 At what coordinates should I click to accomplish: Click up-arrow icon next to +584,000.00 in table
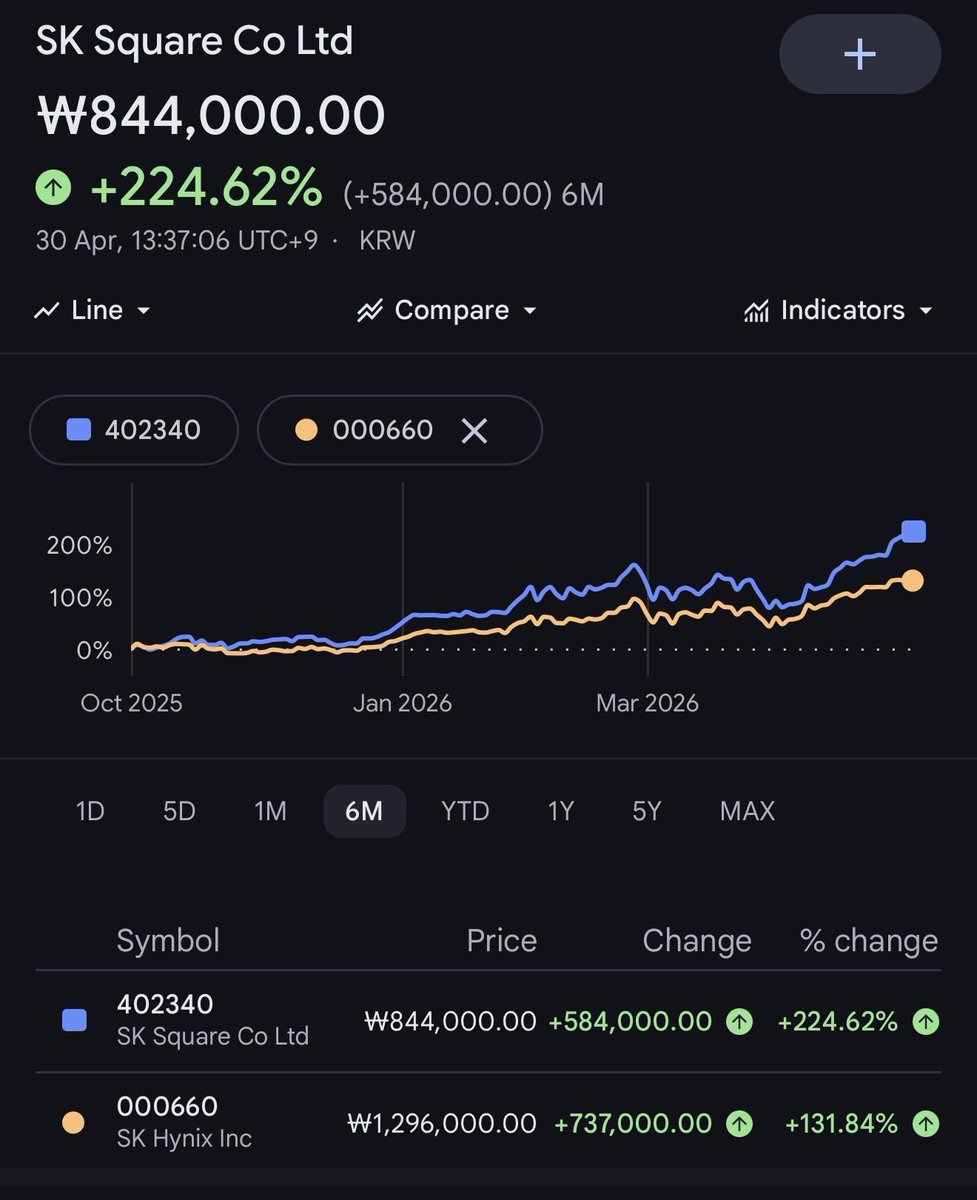click(739, 1021)
